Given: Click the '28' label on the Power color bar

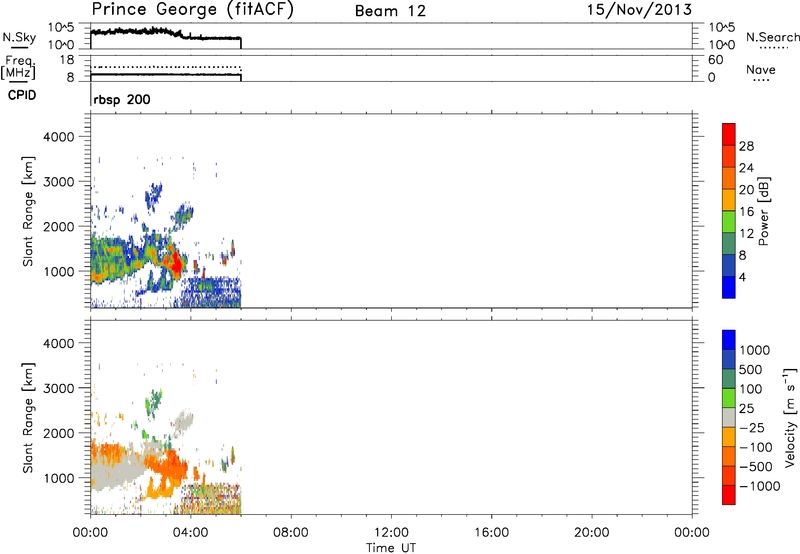Looking at the screenshot, I should (x=746, y=146).
